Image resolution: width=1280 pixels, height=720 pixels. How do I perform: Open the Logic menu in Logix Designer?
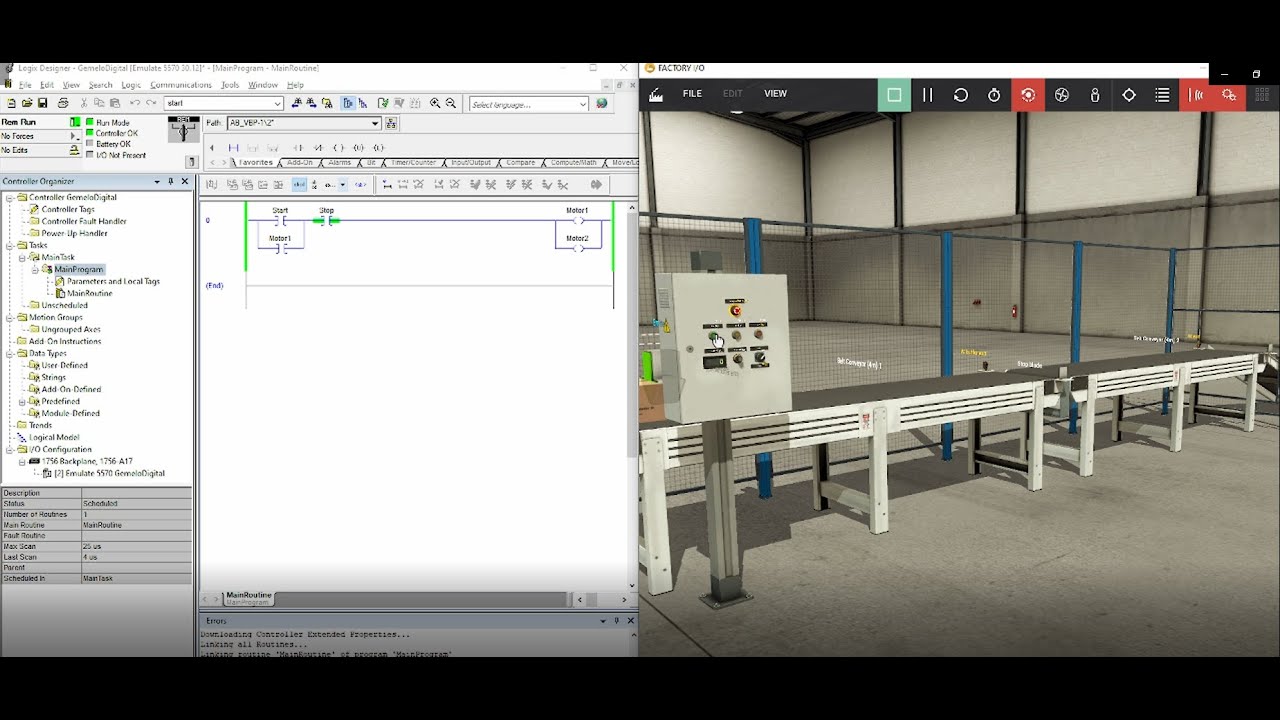(x=131, y=85)
